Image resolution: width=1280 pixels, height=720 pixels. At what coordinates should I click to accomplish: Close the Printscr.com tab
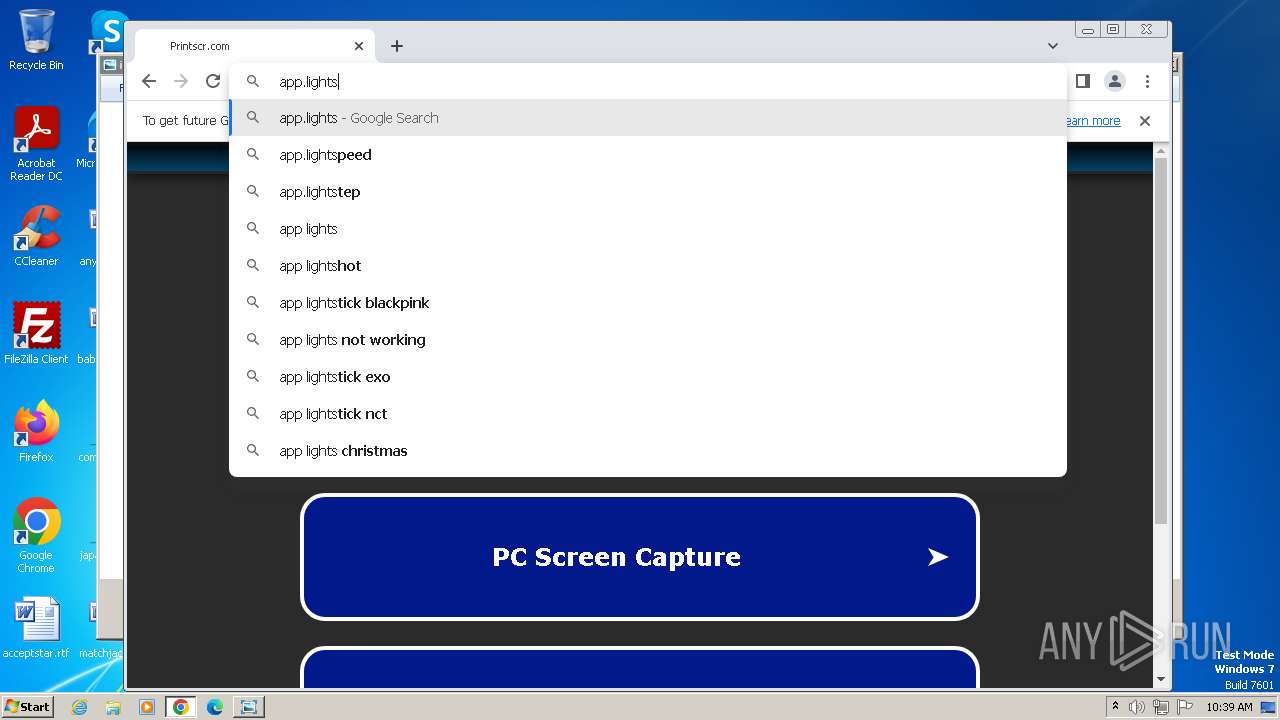point(359,46)
